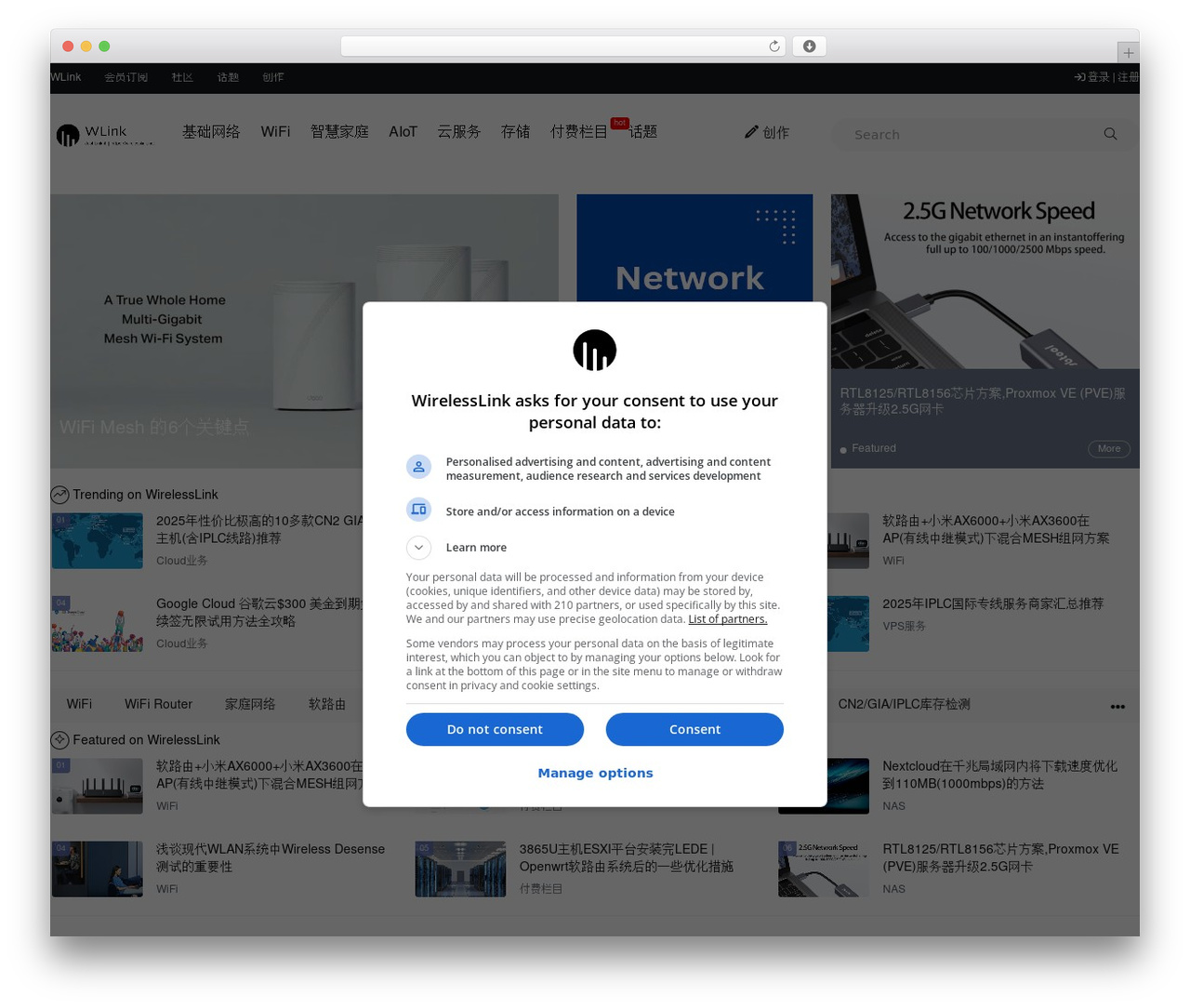This screenshot has width=1190, height=1008.
Task: Select the WiFi Router category tab
Action: coord(158,705)
